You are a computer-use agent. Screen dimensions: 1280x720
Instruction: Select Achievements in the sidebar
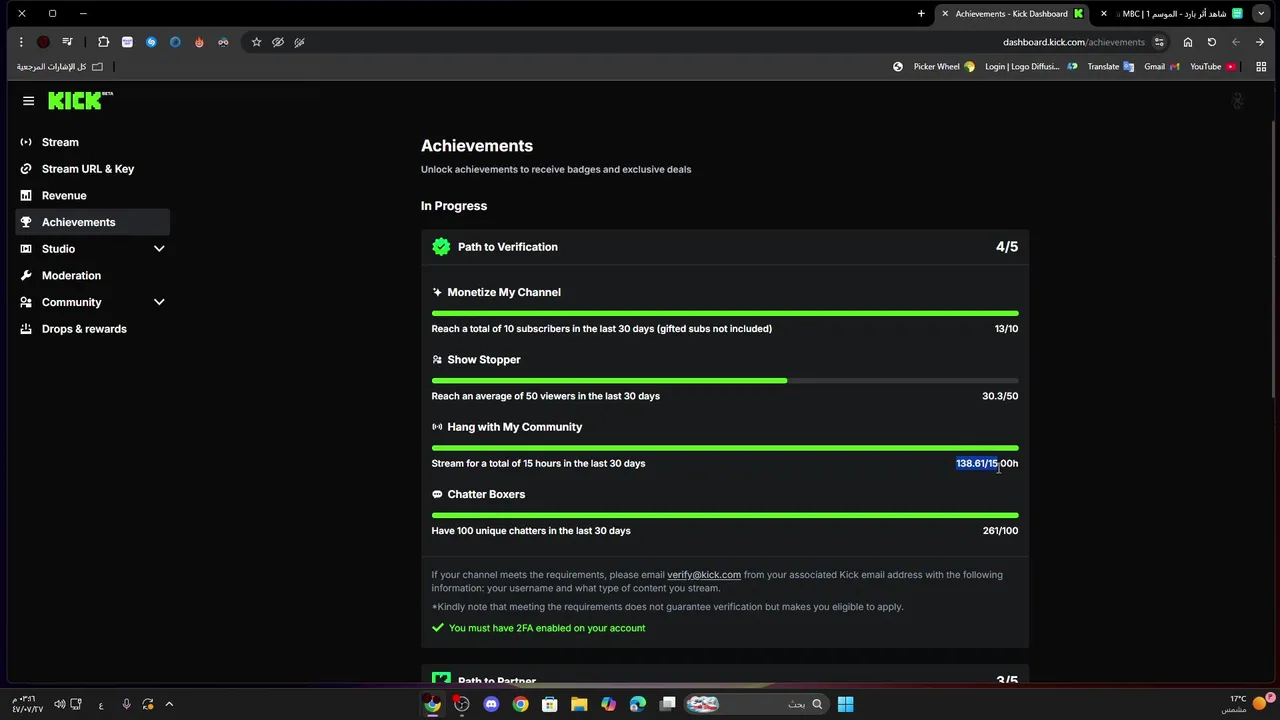point(92,222)
